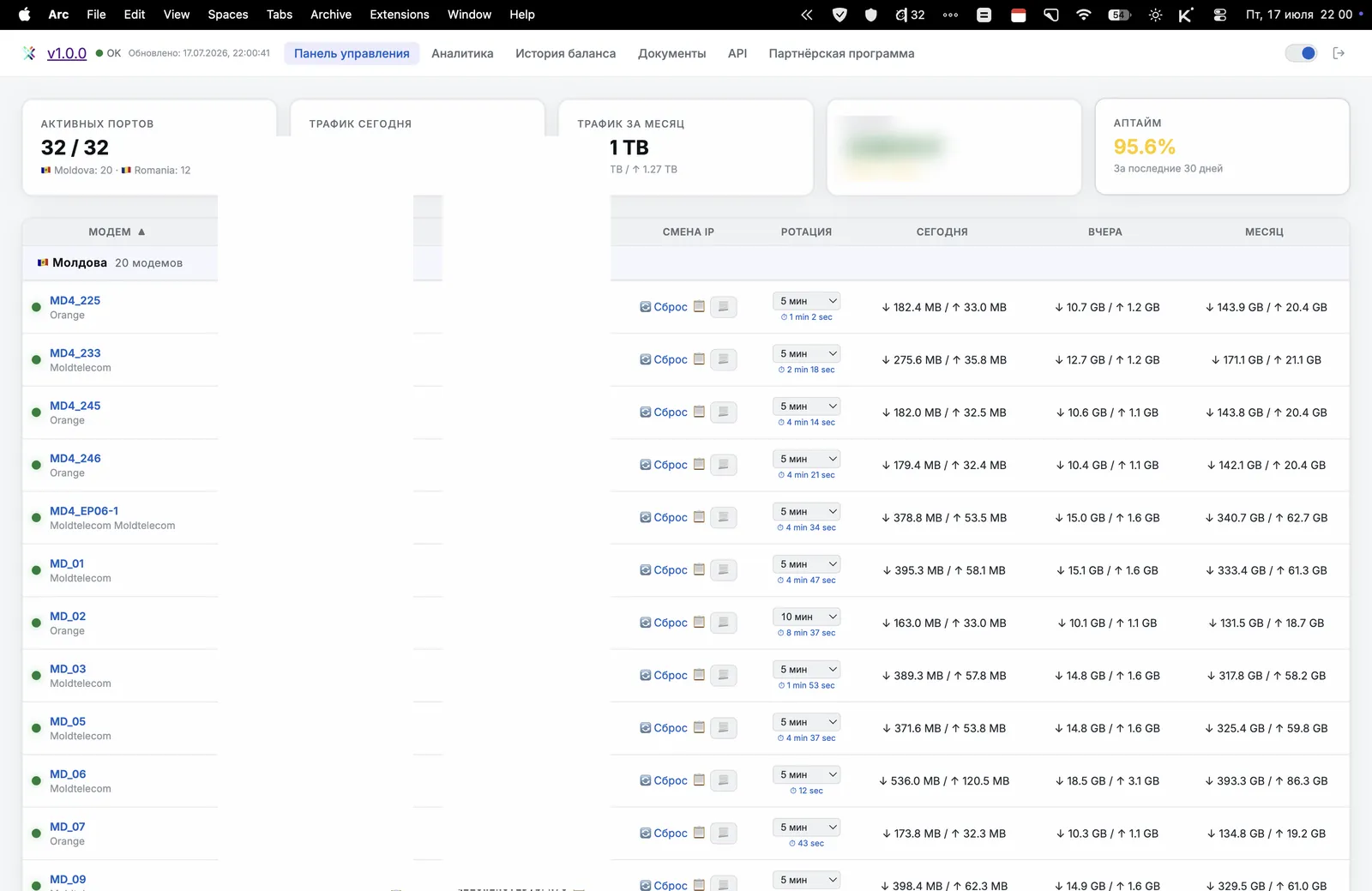Open modem MD4_246 link
Screen dimensions: 1372x891
click(75, 458)
